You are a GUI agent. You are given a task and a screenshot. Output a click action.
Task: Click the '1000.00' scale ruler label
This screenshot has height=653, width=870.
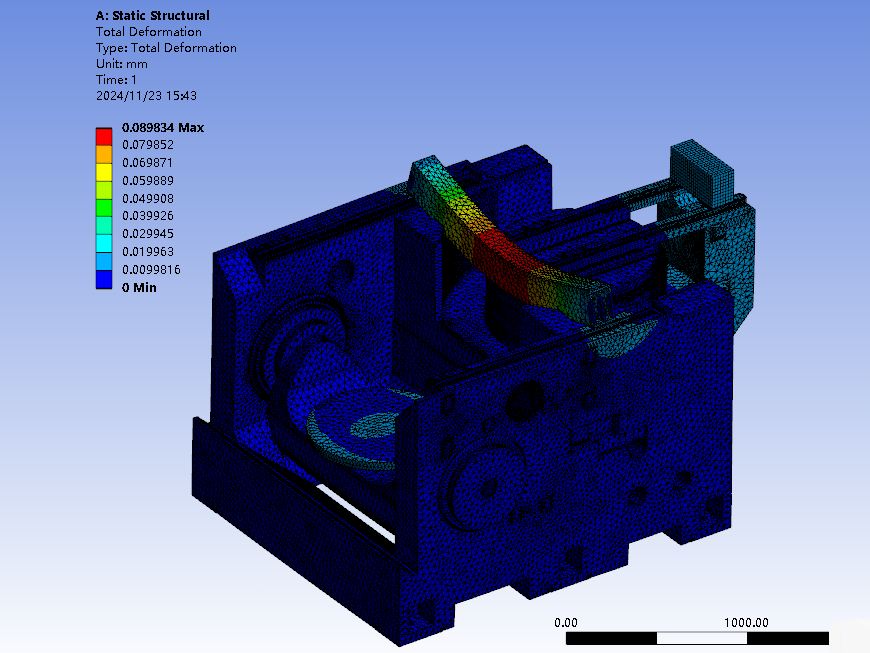click(x=746, y=622)
